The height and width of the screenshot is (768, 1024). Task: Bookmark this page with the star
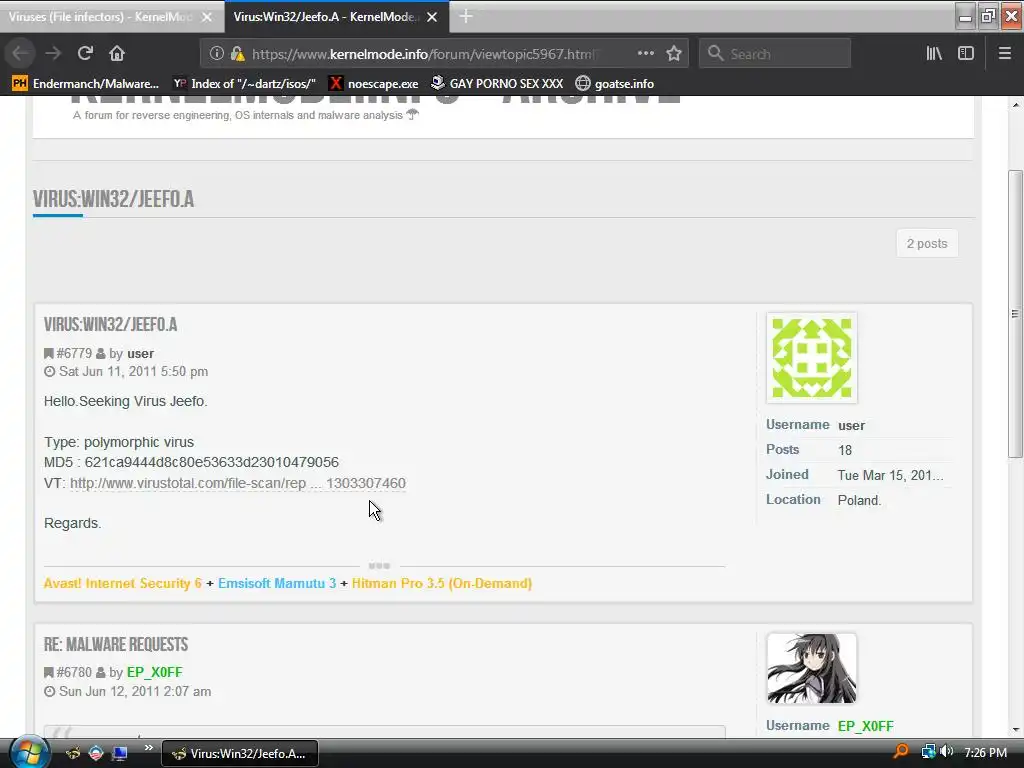(674, 54)
